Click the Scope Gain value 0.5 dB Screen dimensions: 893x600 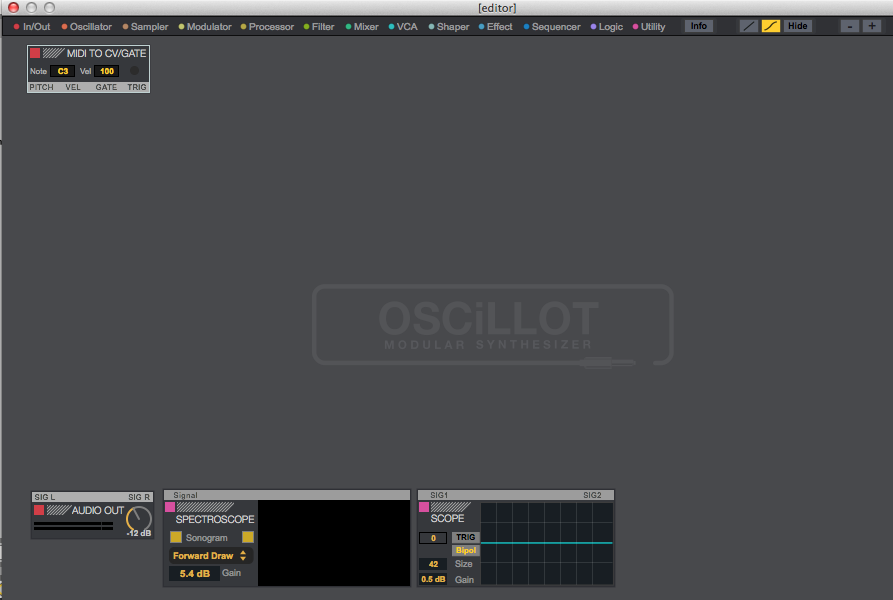pyautogui.click(x=433, y=579)
